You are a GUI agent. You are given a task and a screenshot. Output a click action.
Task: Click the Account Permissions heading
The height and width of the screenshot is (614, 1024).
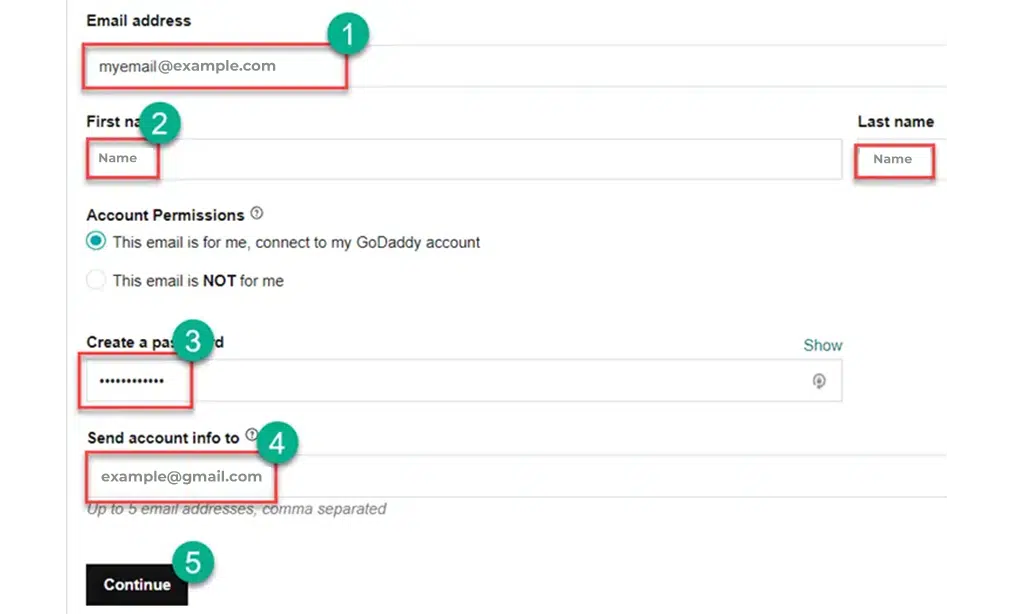click(x=165, y=214)
